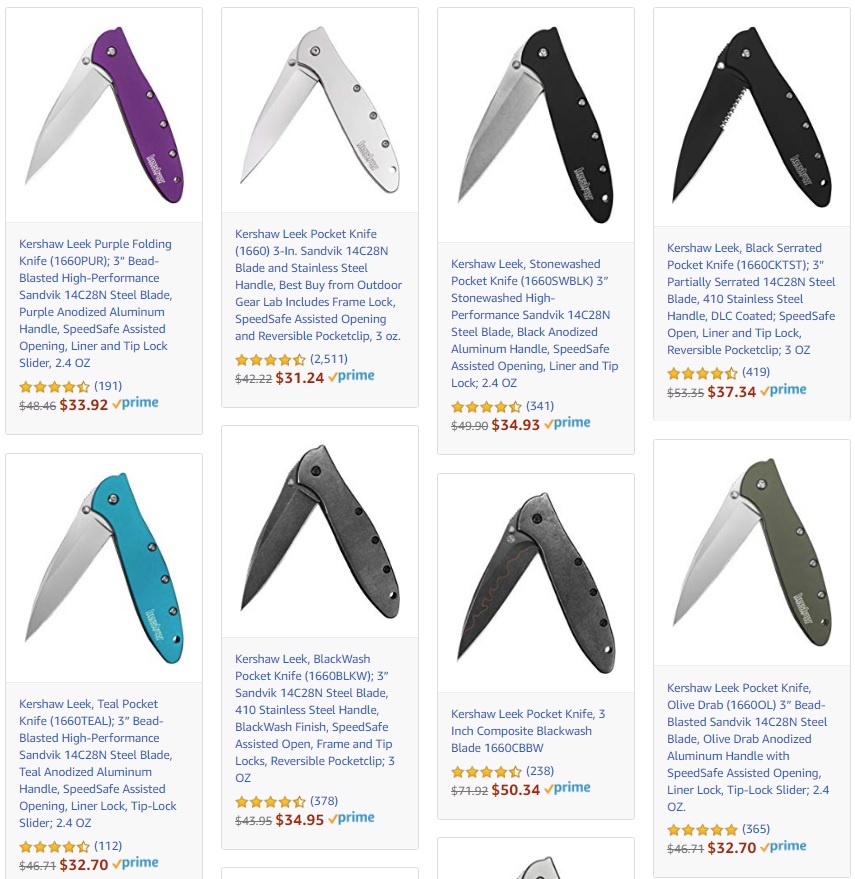Image resolution: width=855 pixels, height=879 pixels.
Task: Open the black serrated knife image
Action: pos(751,117)
